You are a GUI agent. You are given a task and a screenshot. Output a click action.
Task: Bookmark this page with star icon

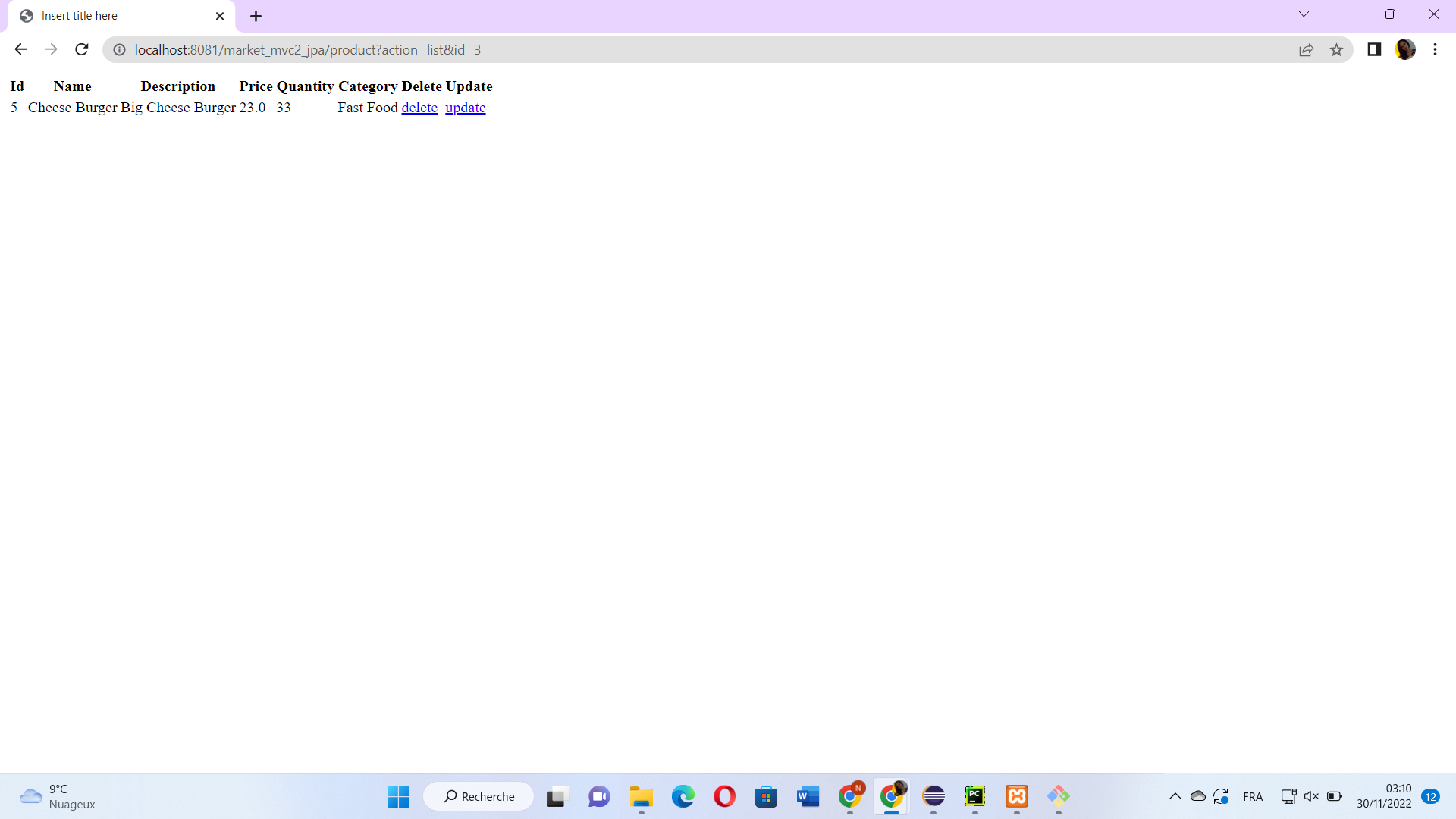[1336, 50]
